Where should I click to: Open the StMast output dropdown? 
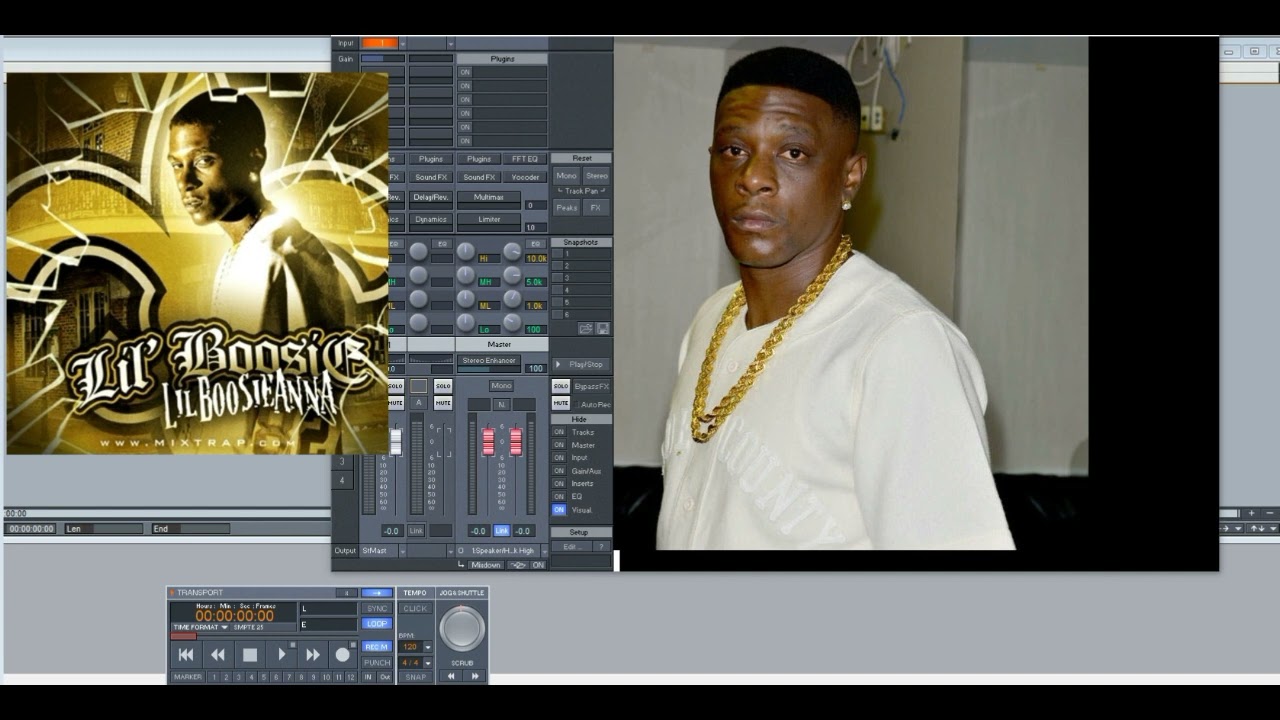tap(402, 550)
